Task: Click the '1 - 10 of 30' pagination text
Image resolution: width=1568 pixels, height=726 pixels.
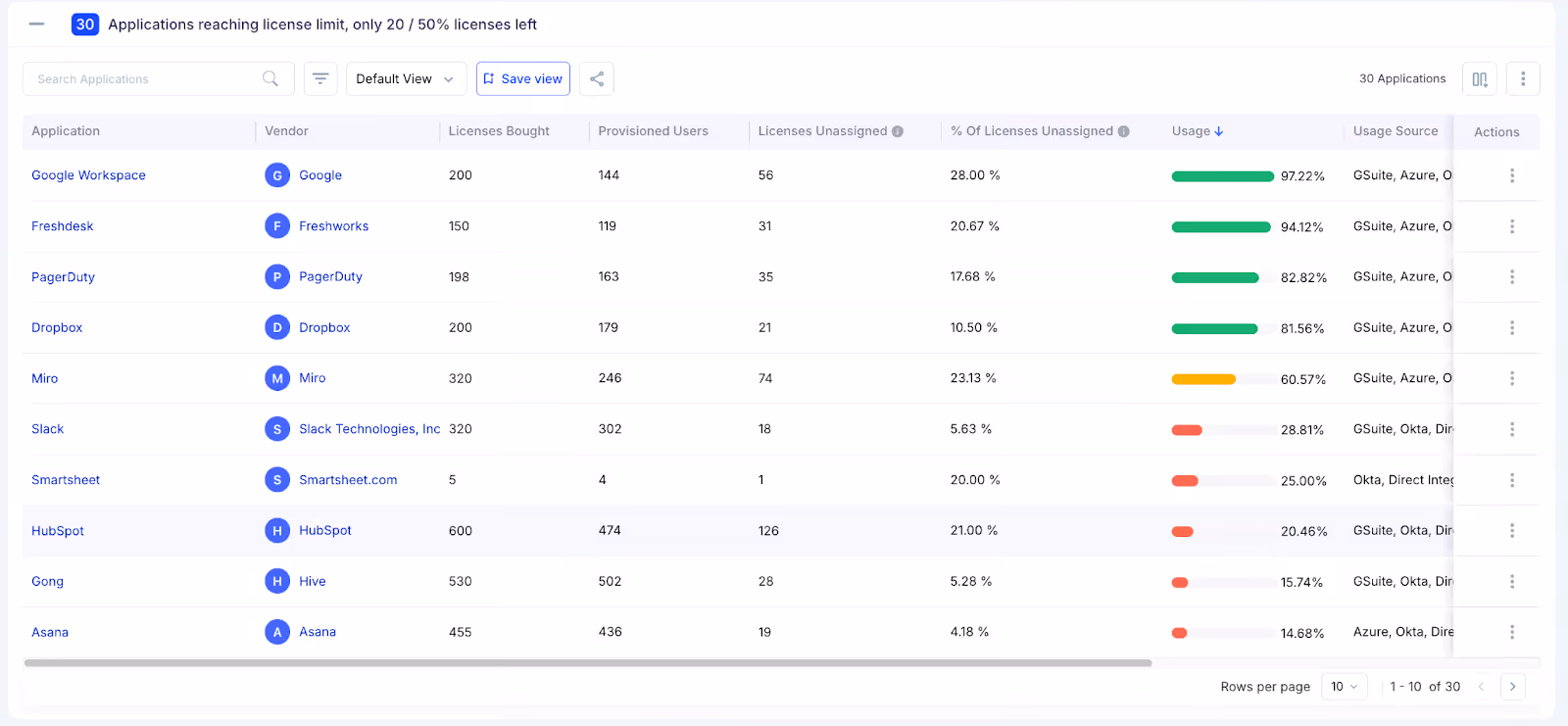Action: tap(1425, 687)
